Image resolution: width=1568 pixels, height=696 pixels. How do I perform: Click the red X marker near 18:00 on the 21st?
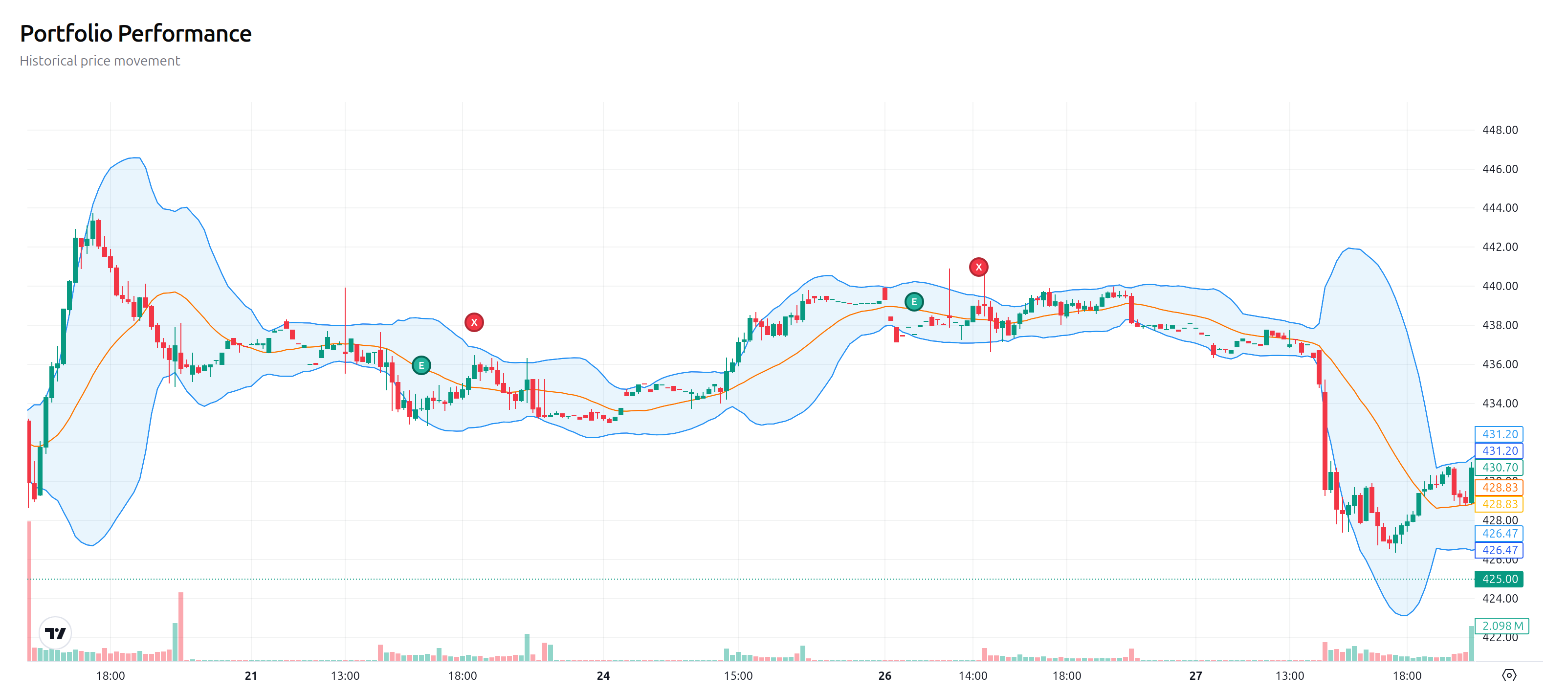pos(474,322)
